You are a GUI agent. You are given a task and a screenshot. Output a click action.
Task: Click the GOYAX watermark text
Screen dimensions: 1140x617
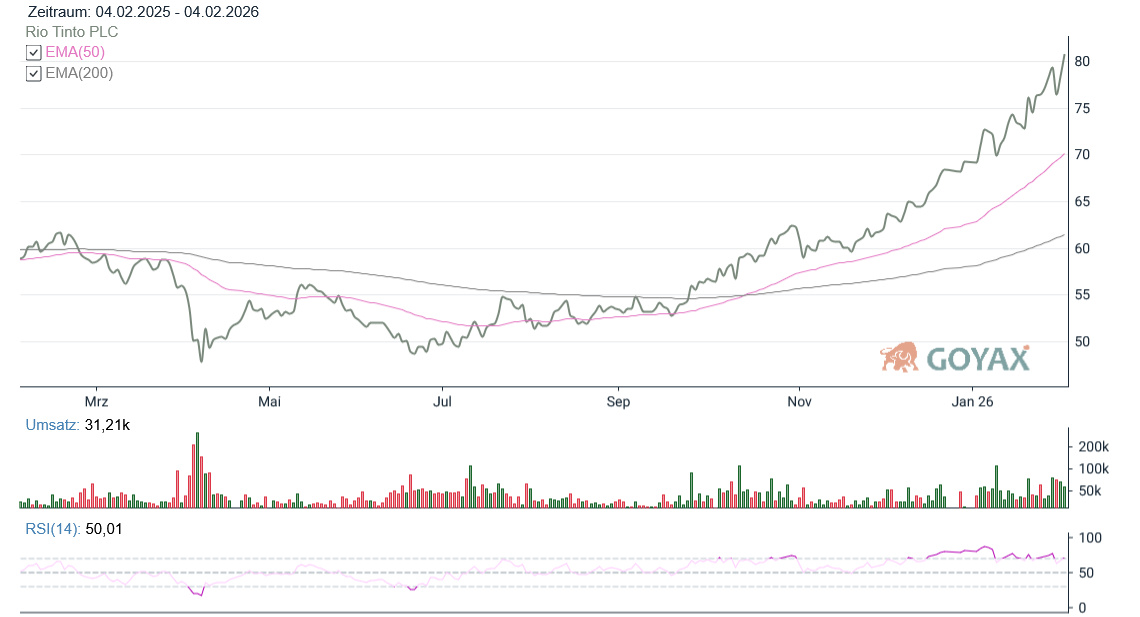click(977, 359)
